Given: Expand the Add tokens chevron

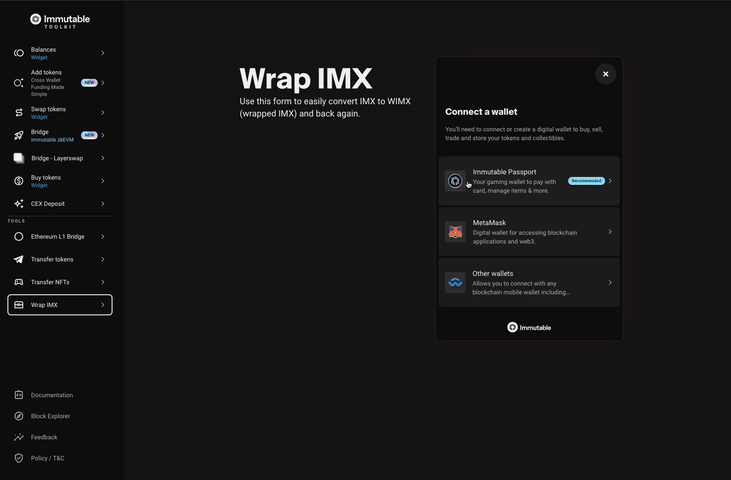Looking at the screenshot, I should pos(103,83).
